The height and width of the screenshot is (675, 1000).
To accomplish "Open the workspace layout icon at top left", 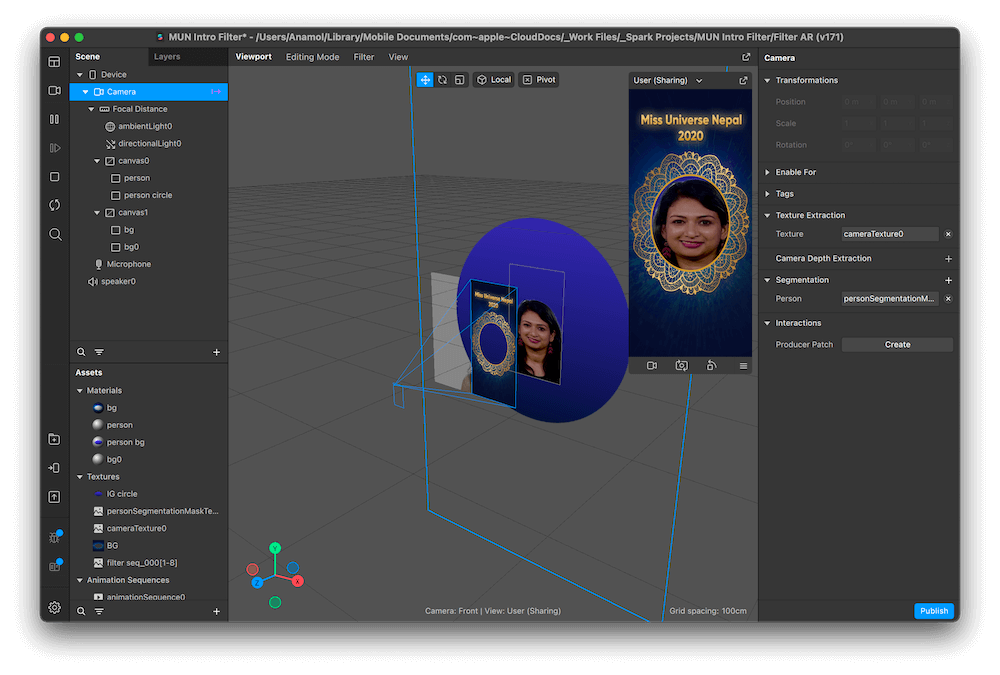I will pos(54,62).
